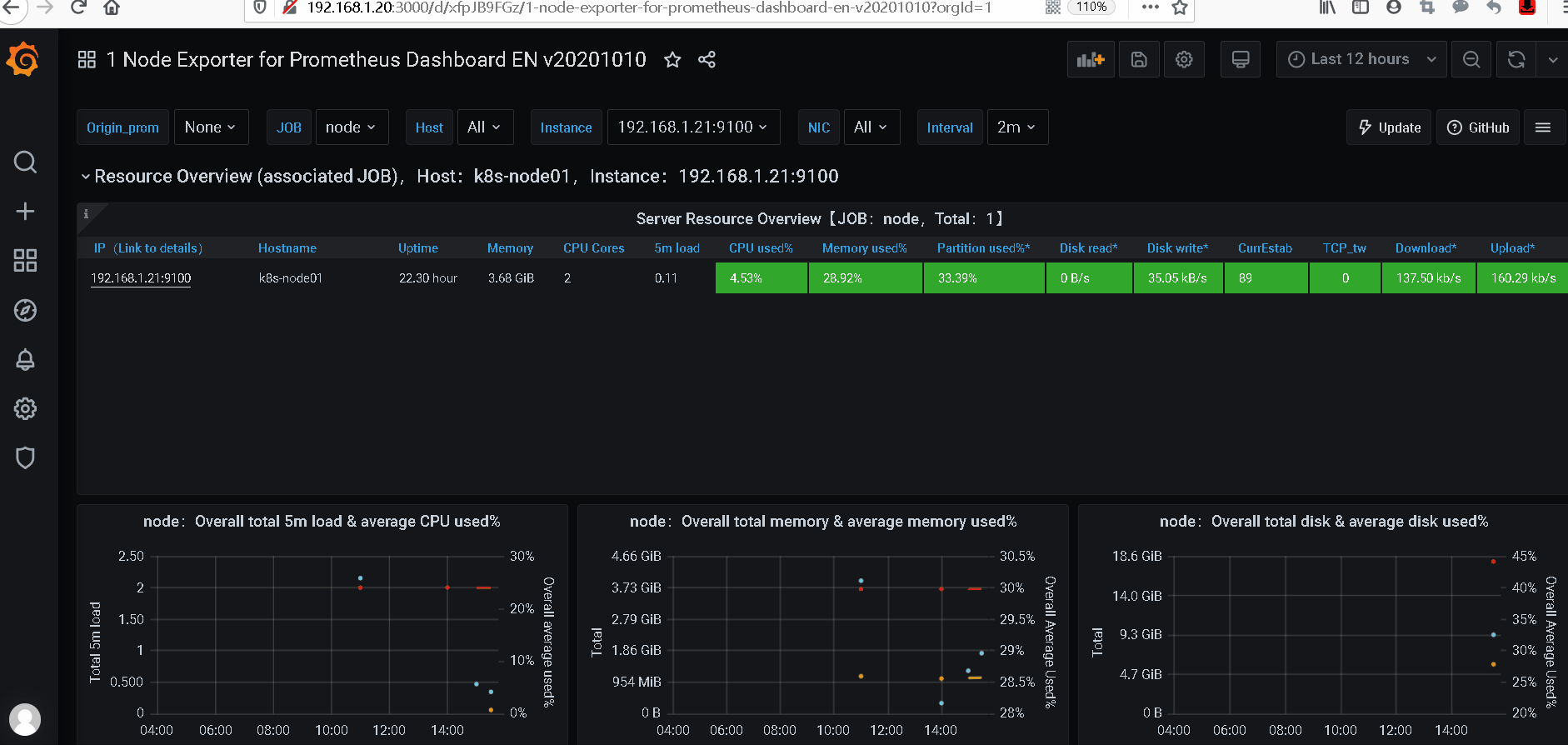Reload the browser page
Screen dimensions: 1568x745
(x=78, y=7)
